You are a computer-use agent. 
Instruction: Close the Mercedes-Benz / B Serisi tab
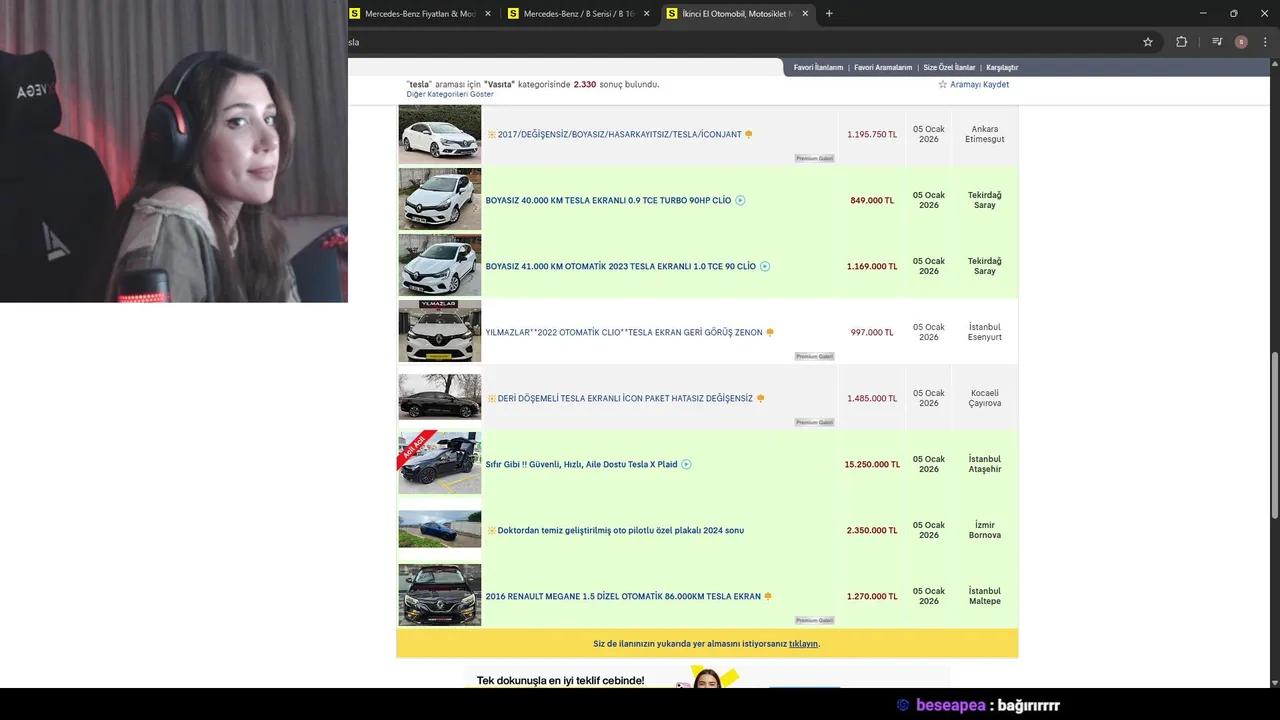(x=646, y=14)
